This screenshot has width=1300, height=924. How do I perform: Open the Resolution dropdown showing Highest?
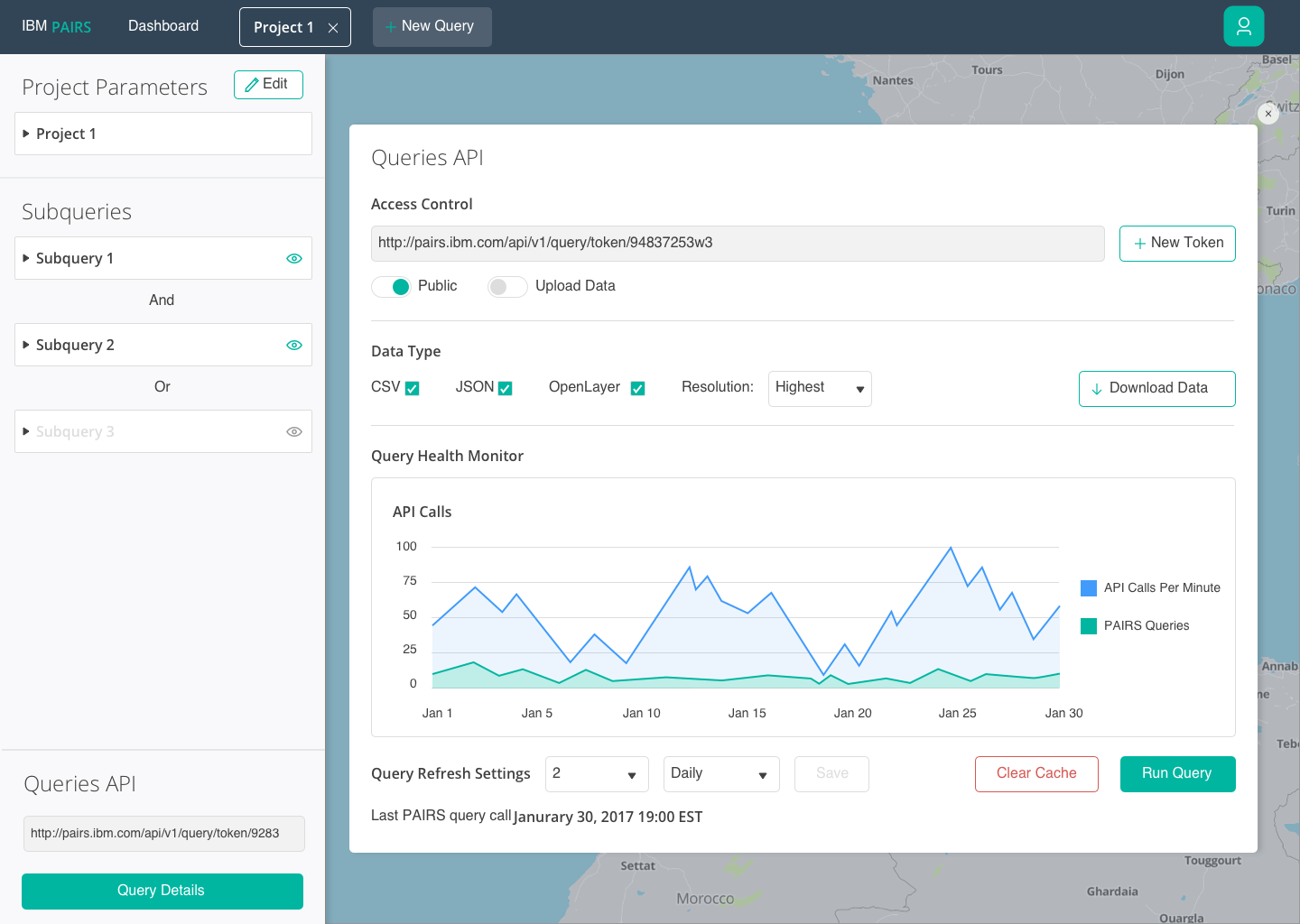click(819, 388)
